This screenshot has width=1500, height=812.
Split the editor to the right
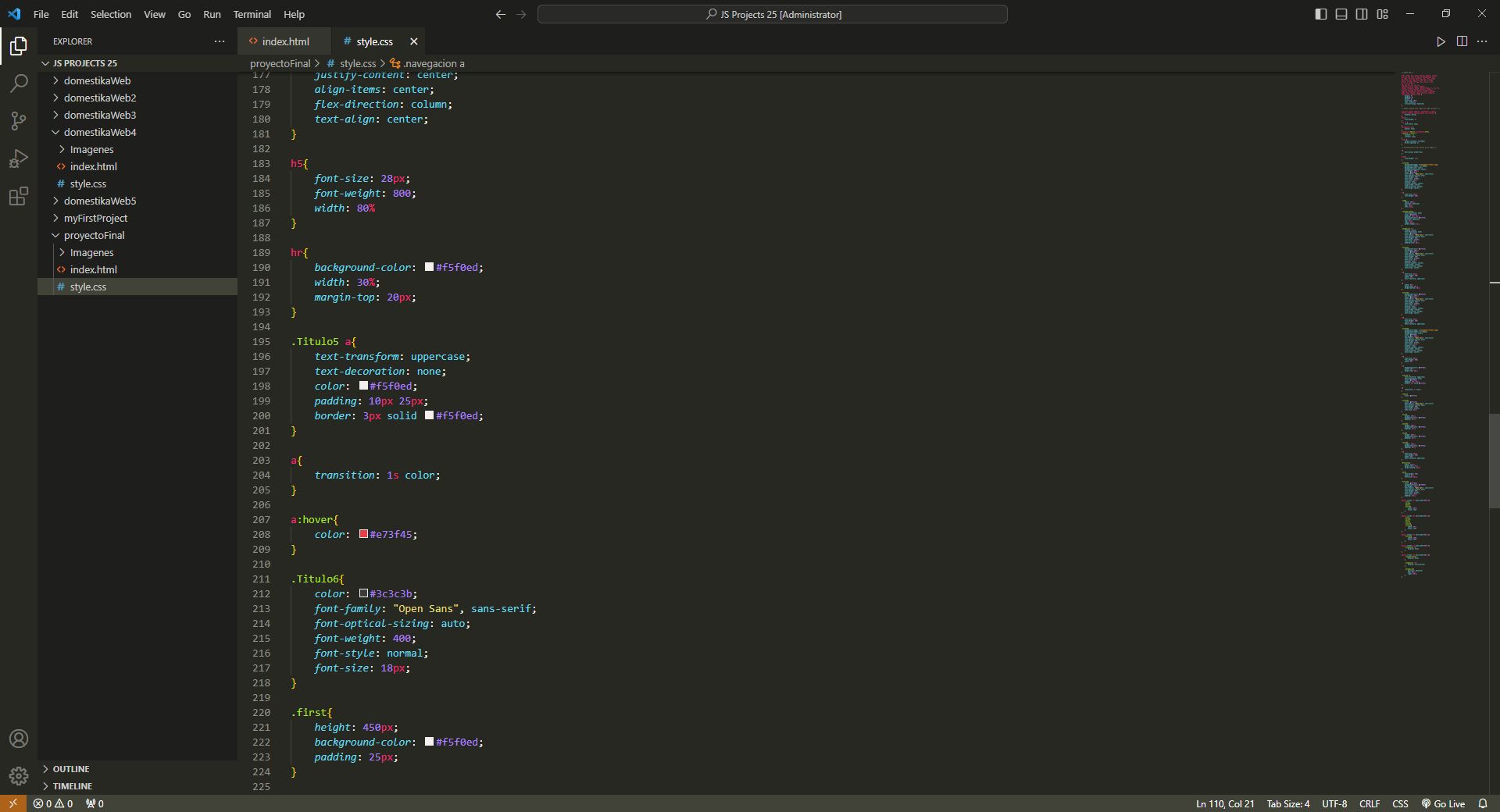click(x=1462, y=41)
